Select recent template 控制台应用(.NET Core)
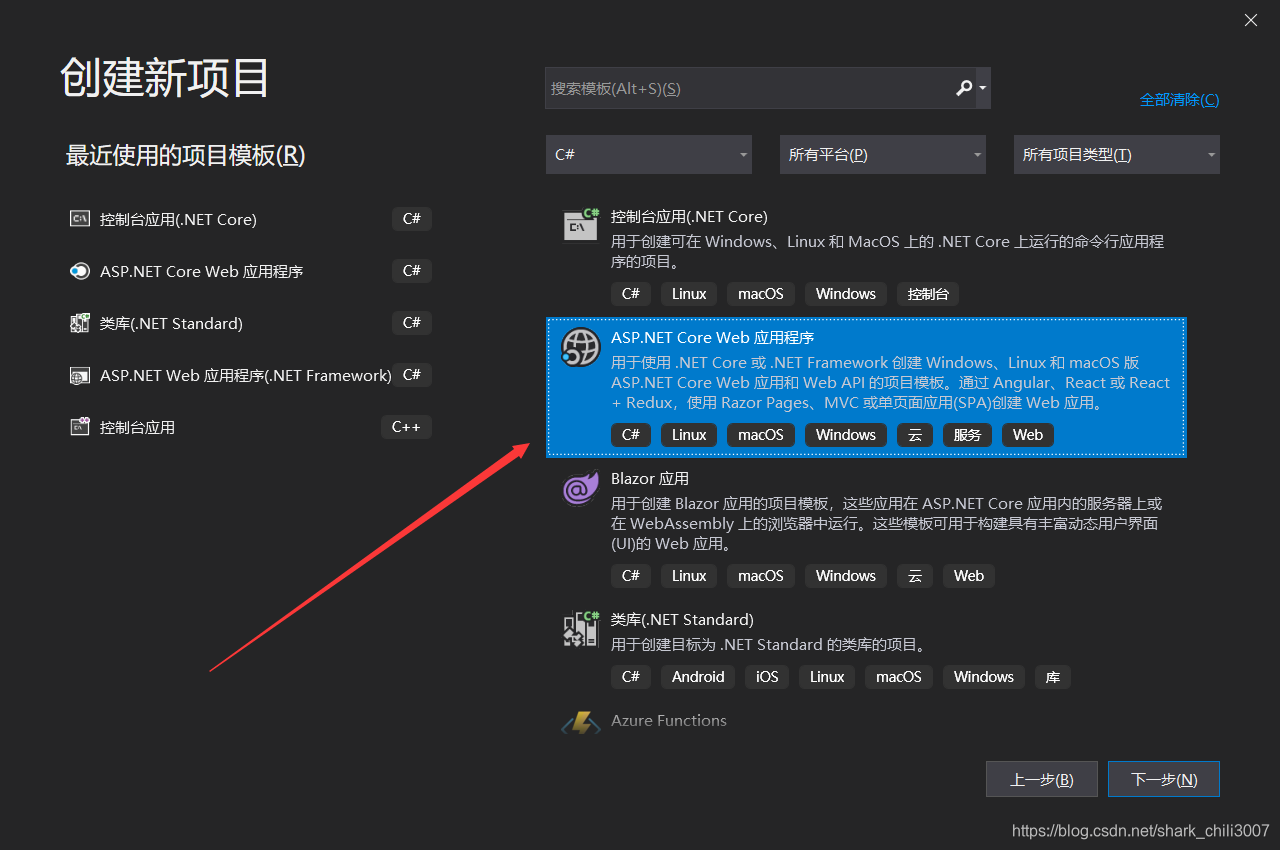Viewport: 1280px width, 850px height. (178, 219)
